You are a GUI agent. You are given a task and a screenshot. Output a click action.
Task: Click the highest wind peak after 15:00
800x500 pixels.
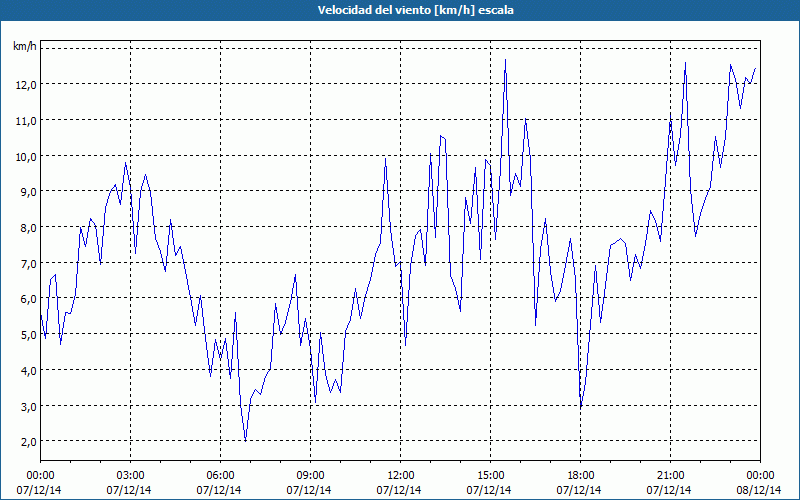tap(505, 60)
